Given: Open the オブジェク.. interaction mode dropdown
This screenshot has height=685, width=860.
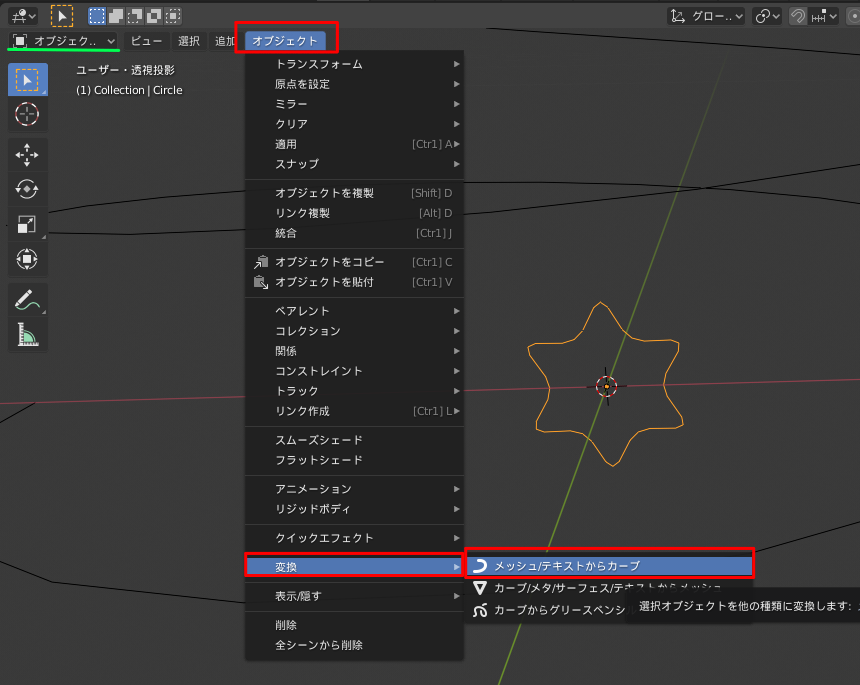Looking at the screenshot, I should pyautogui.click(x=64, y=41).
